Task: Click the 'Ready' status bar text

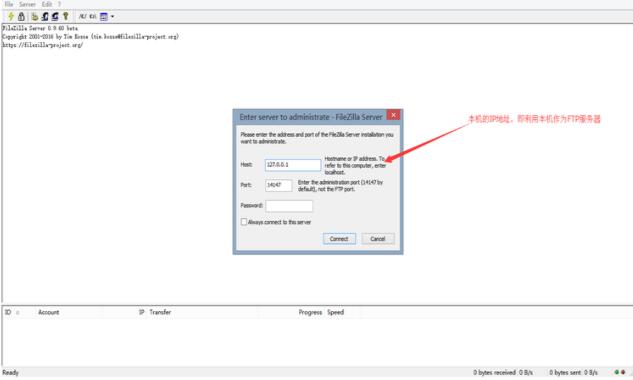Action: coord(10,372)
